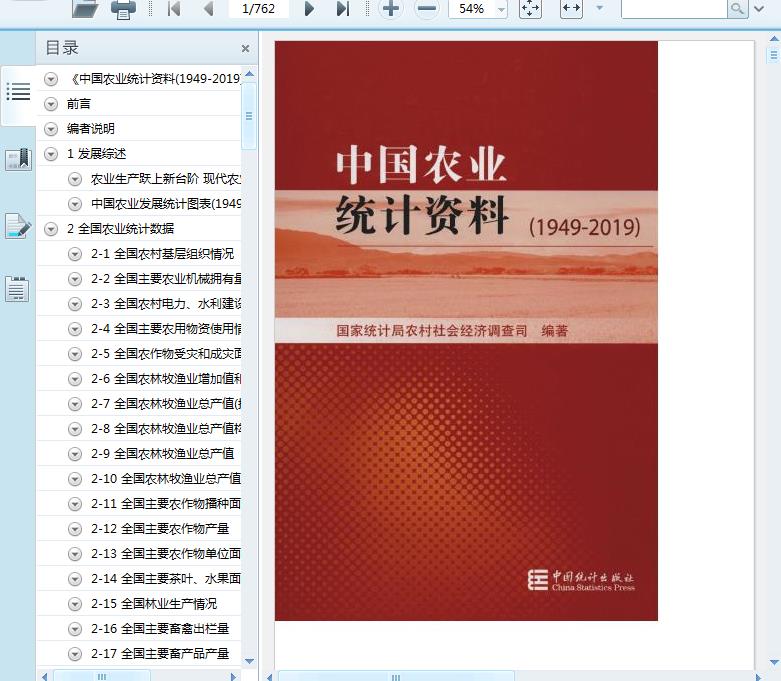Click the contents panel scroll-up arrow
The width and height of the screenshot is (781, 681).
[x=250, y=74]
